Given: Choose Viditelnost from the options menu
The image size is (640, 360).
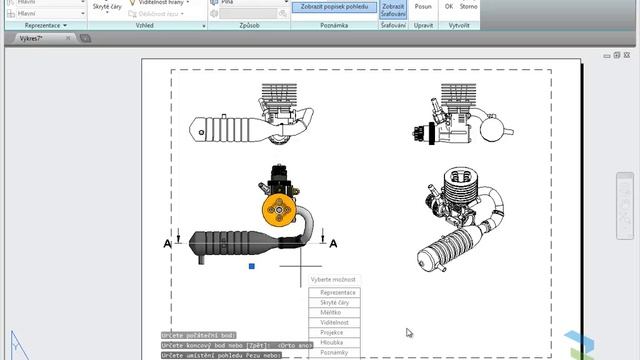Looking at the screenshot, I should tap(334, 322).
